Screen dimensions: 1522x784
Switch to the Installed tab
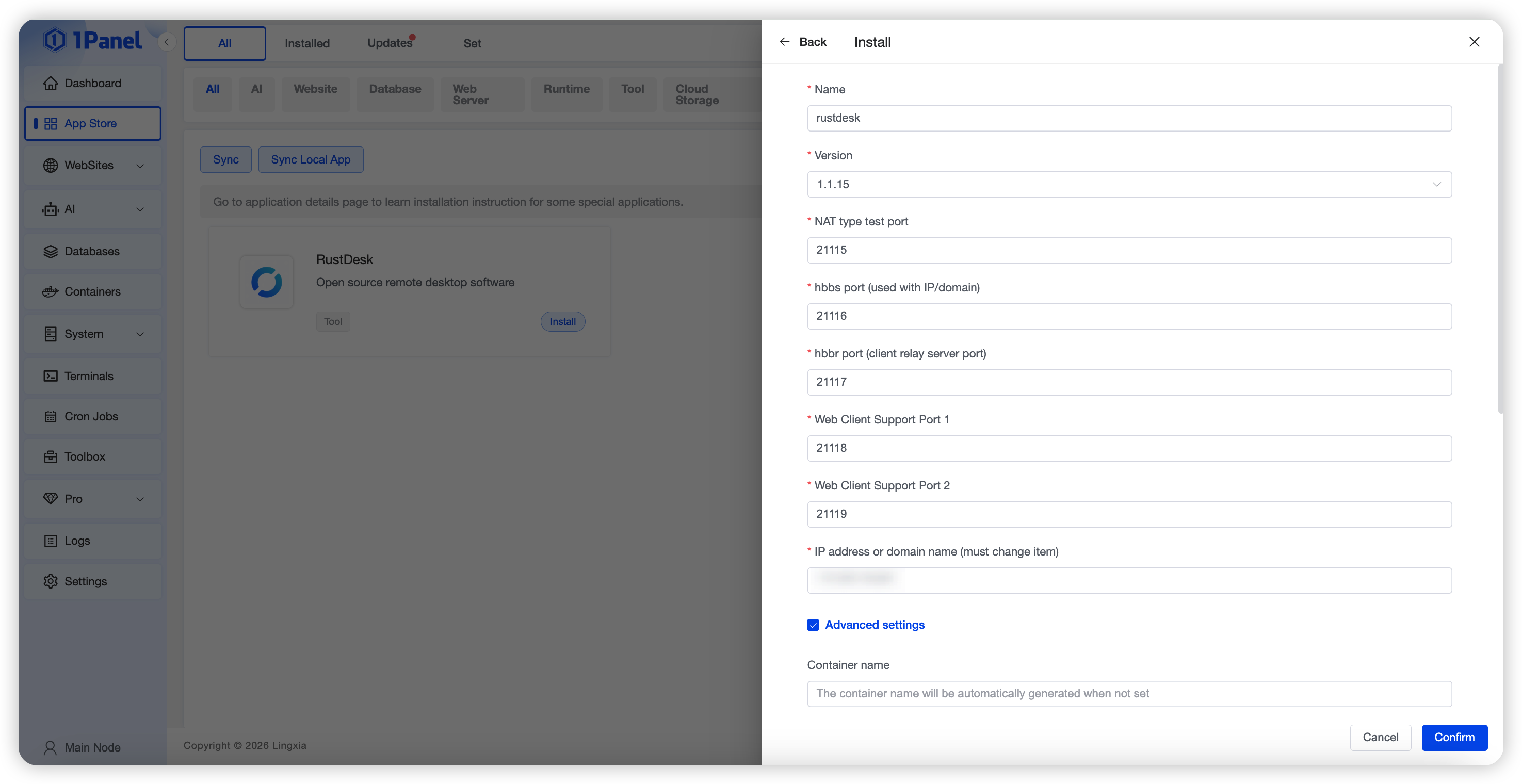coord(306,43)
